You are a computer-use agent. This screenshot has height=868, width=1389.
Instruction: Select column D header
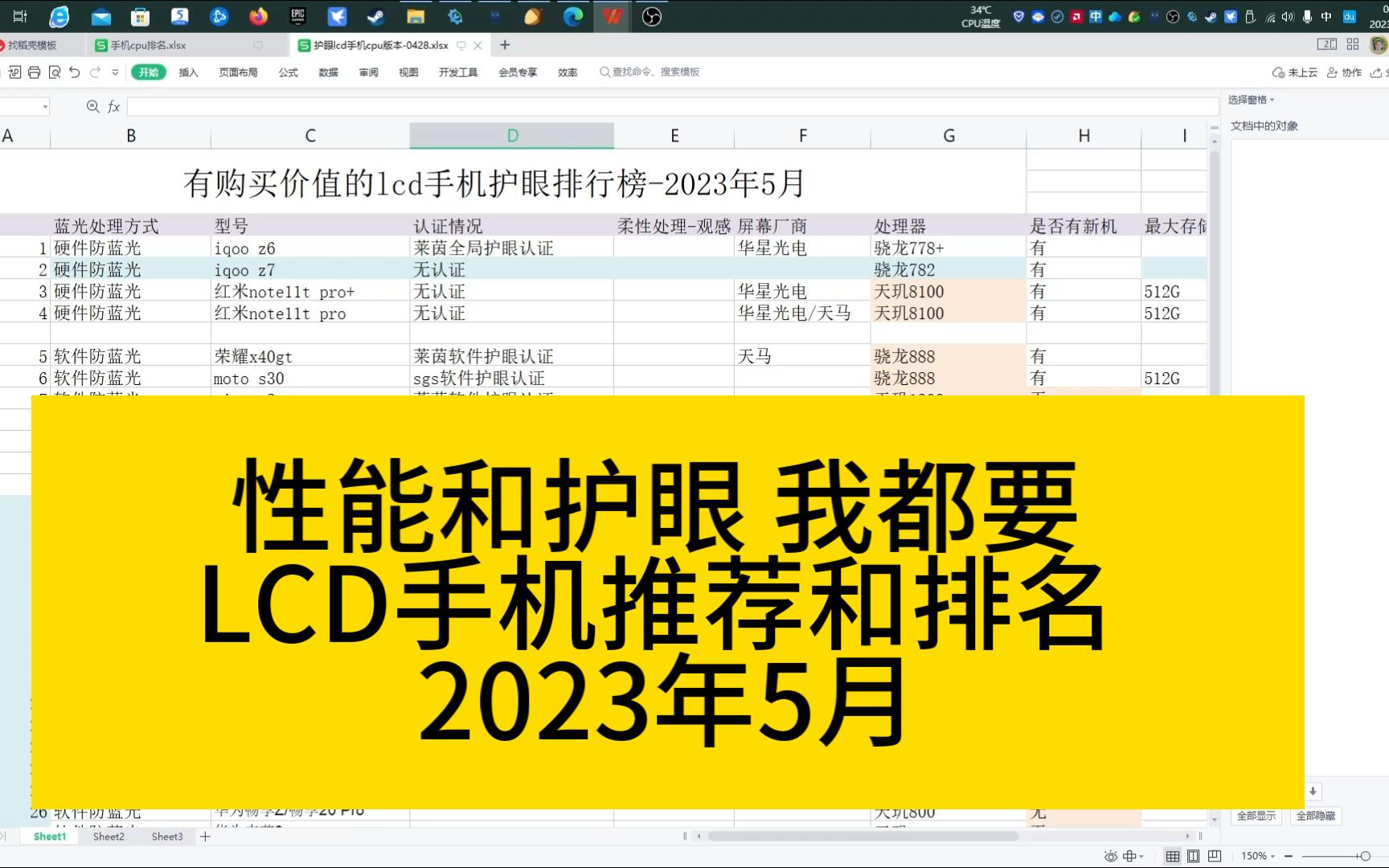(x=512, y=136)
